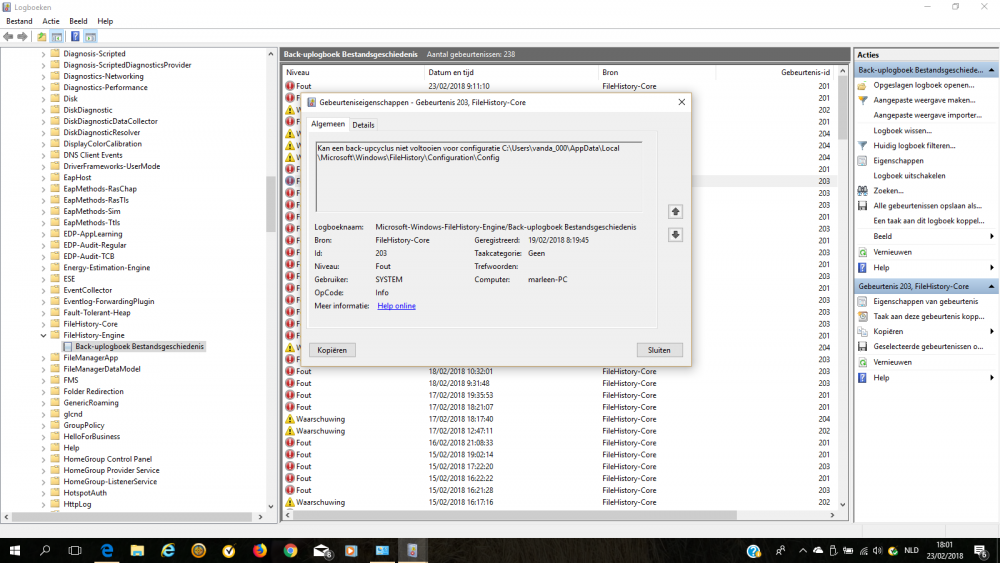Click the binoculars icon next to Zoeken

coord(862,191)
